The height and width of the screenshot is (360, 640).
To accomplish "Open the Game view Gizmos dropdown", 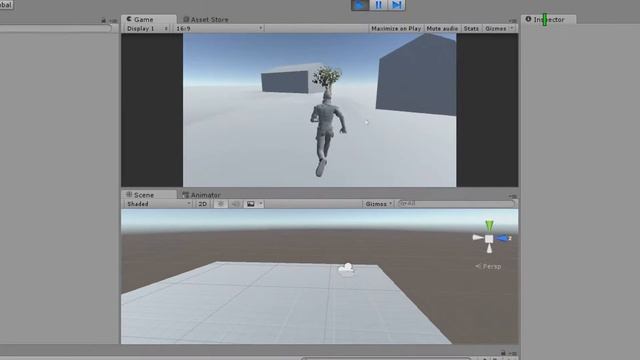I will pos(499,29).
